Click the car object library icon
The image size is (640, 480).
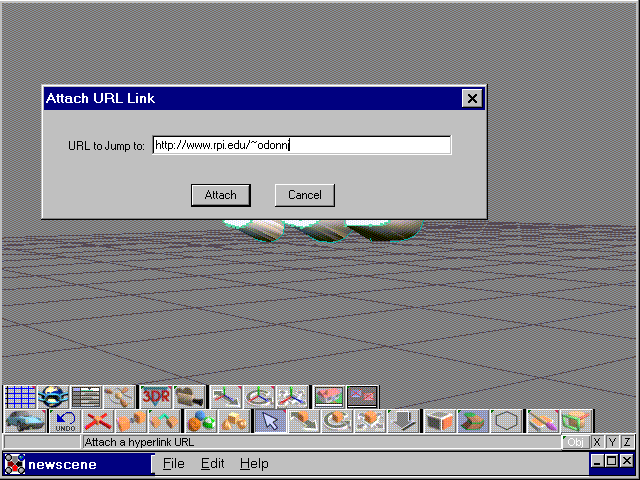tap(24, 421)
